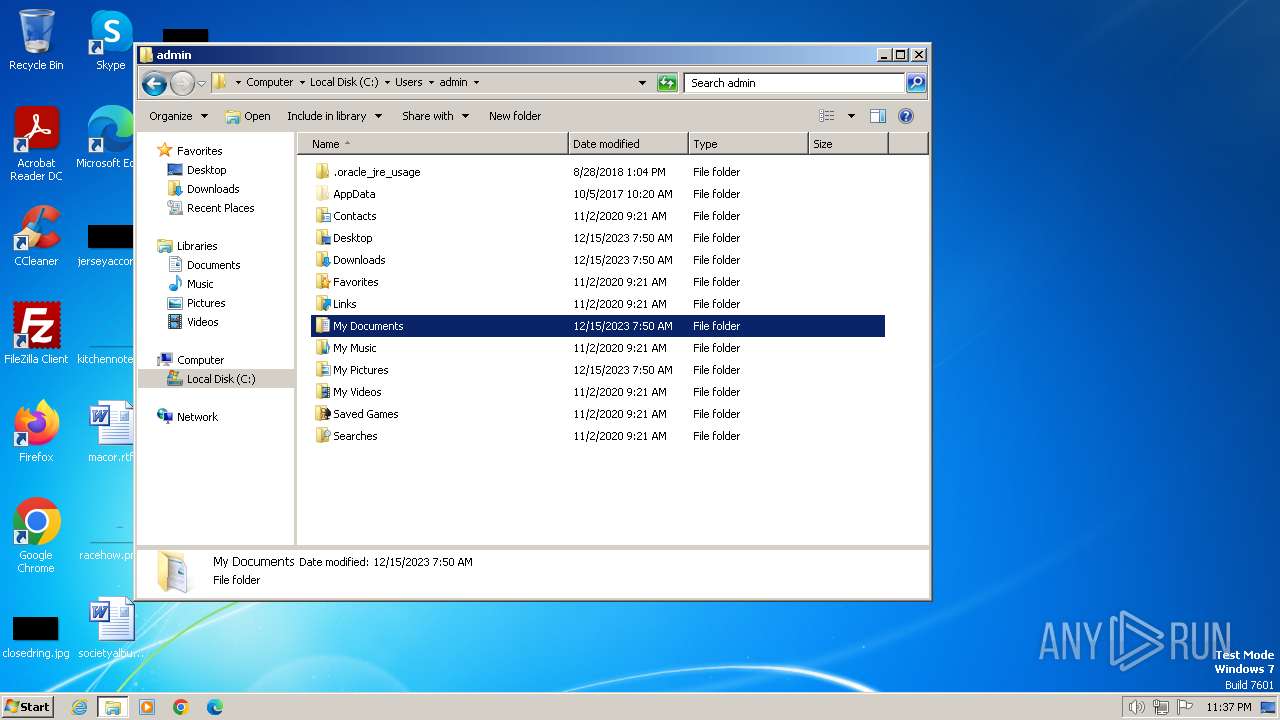Sort by the Name column header
This screenshot has width=1280, height=720.
(x=432, y=144)
